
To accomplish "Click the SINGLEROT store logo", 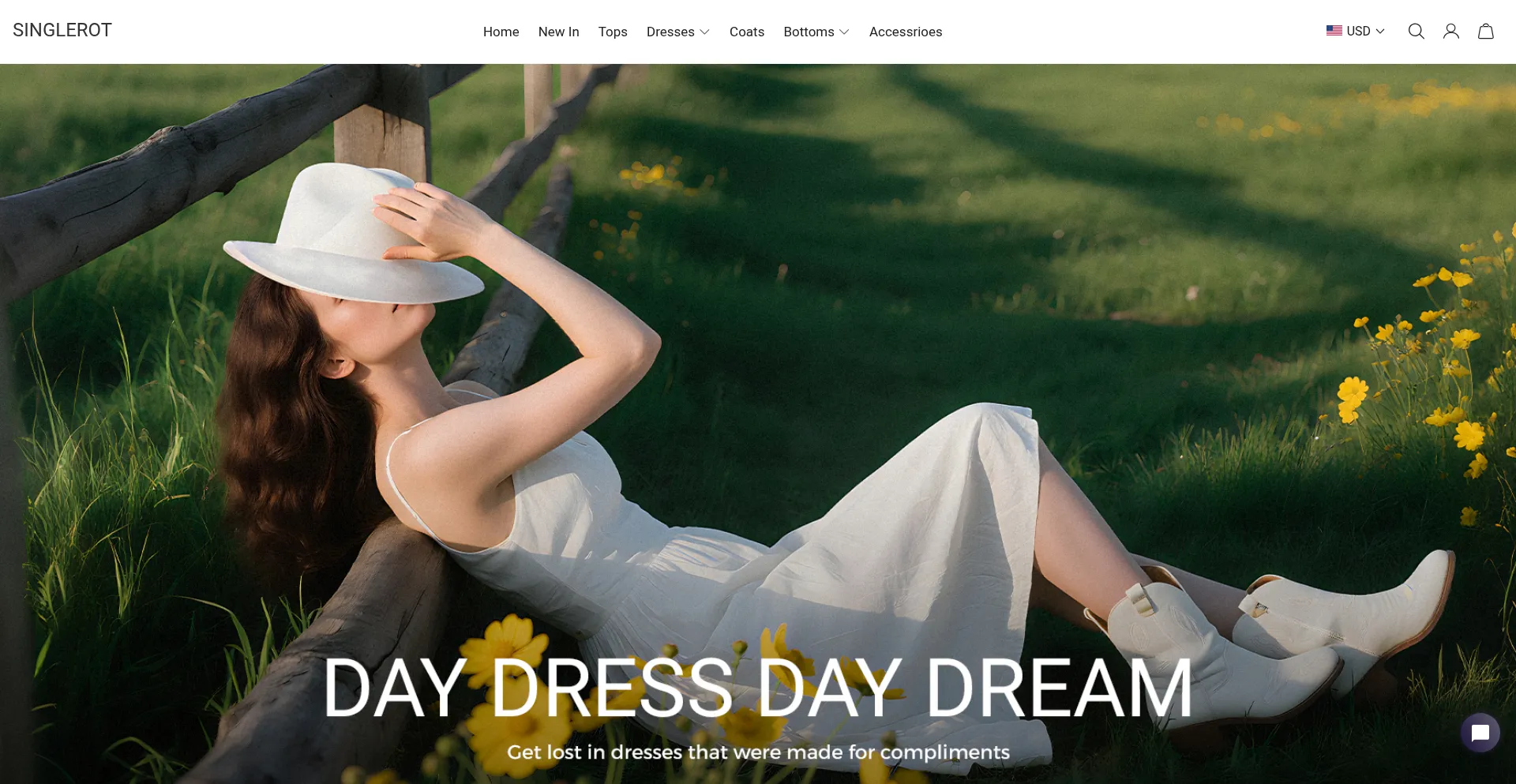I will [62, 31].
